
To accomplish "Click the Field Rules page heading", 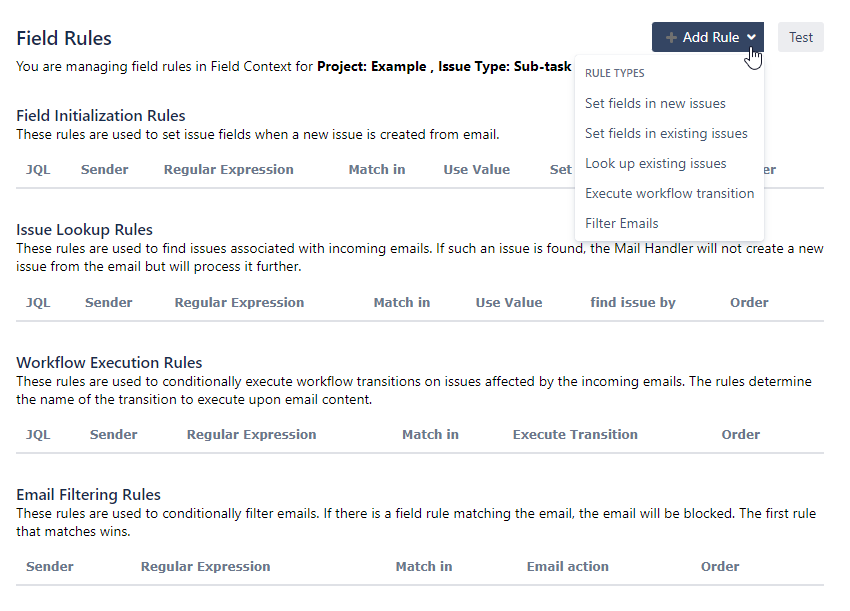I will point(64,38).
